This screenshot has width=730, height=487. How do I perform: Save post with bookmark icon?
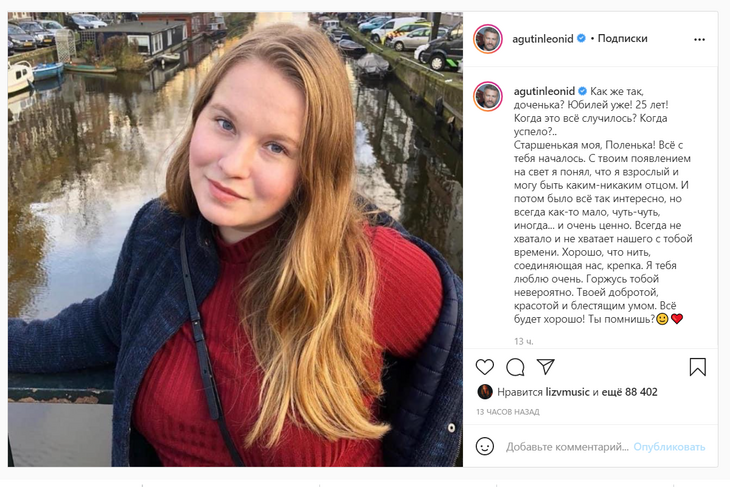point(698,367)
